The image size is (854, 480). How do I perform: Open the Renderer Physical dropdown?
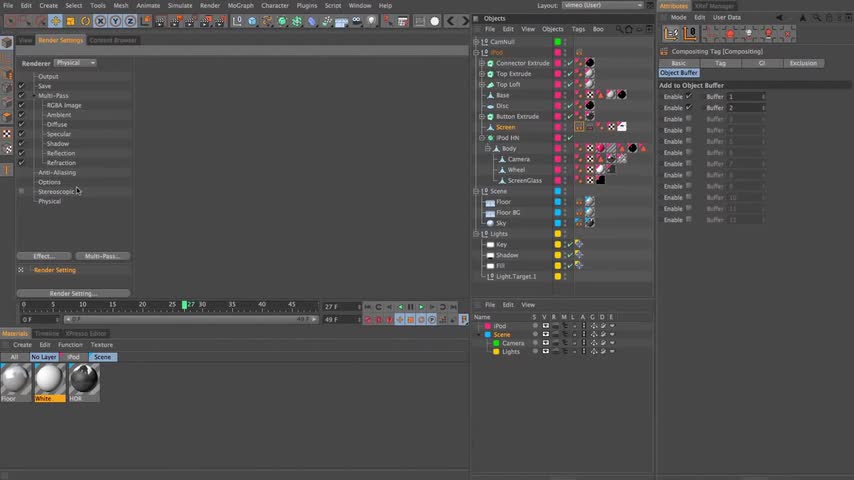(76, 63)
